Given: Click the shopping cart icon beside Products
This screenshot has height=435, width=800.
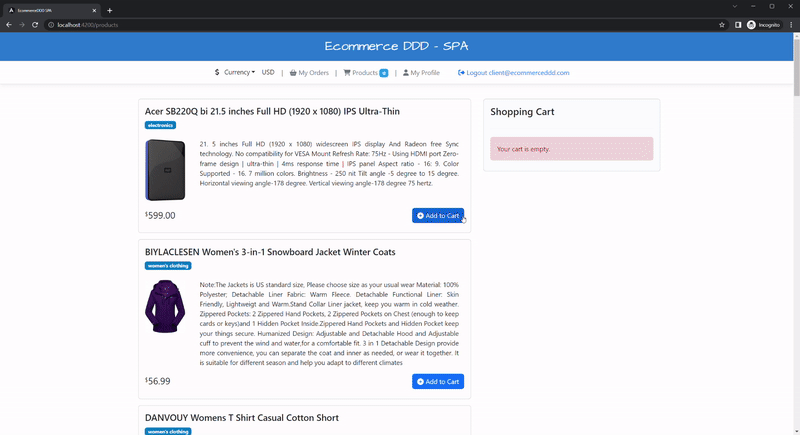Looking at the screenshot, I should tap(347, 73).
